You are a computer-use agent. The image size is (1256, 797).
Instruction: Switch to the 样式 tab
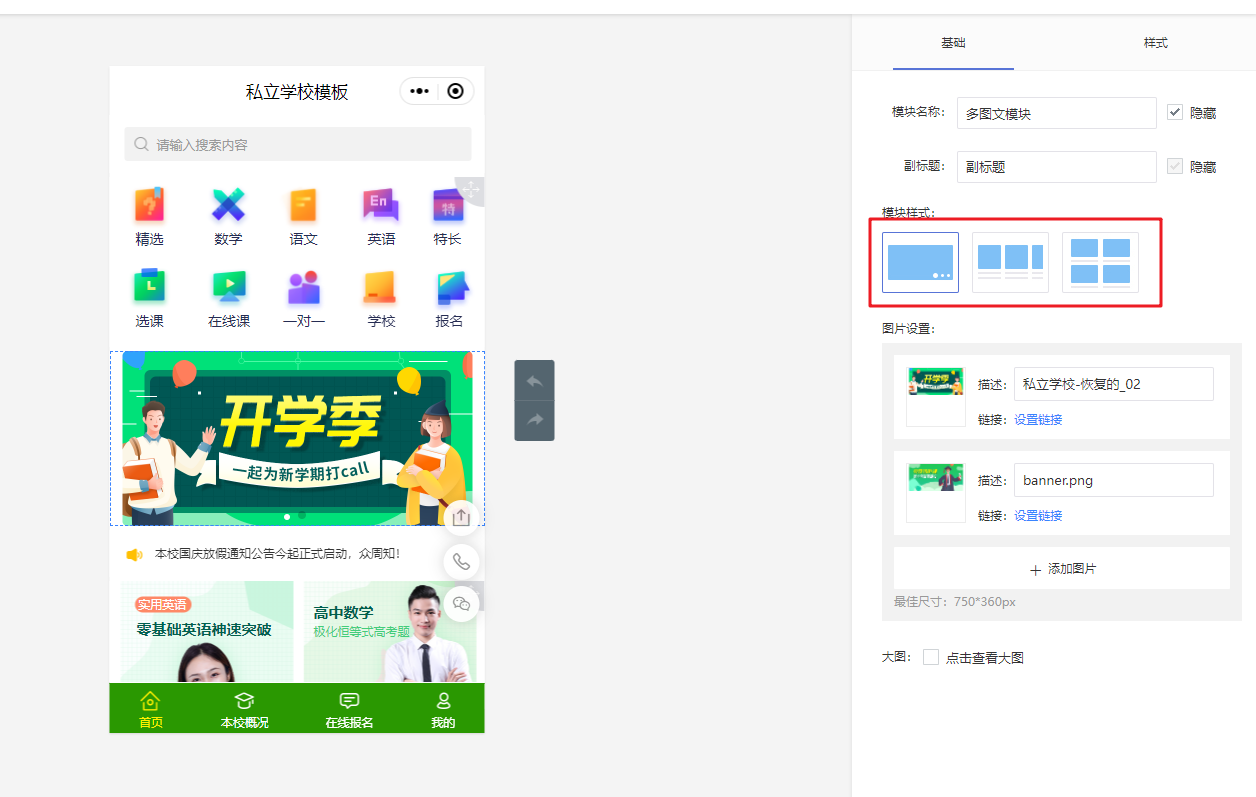point(1156,43)
